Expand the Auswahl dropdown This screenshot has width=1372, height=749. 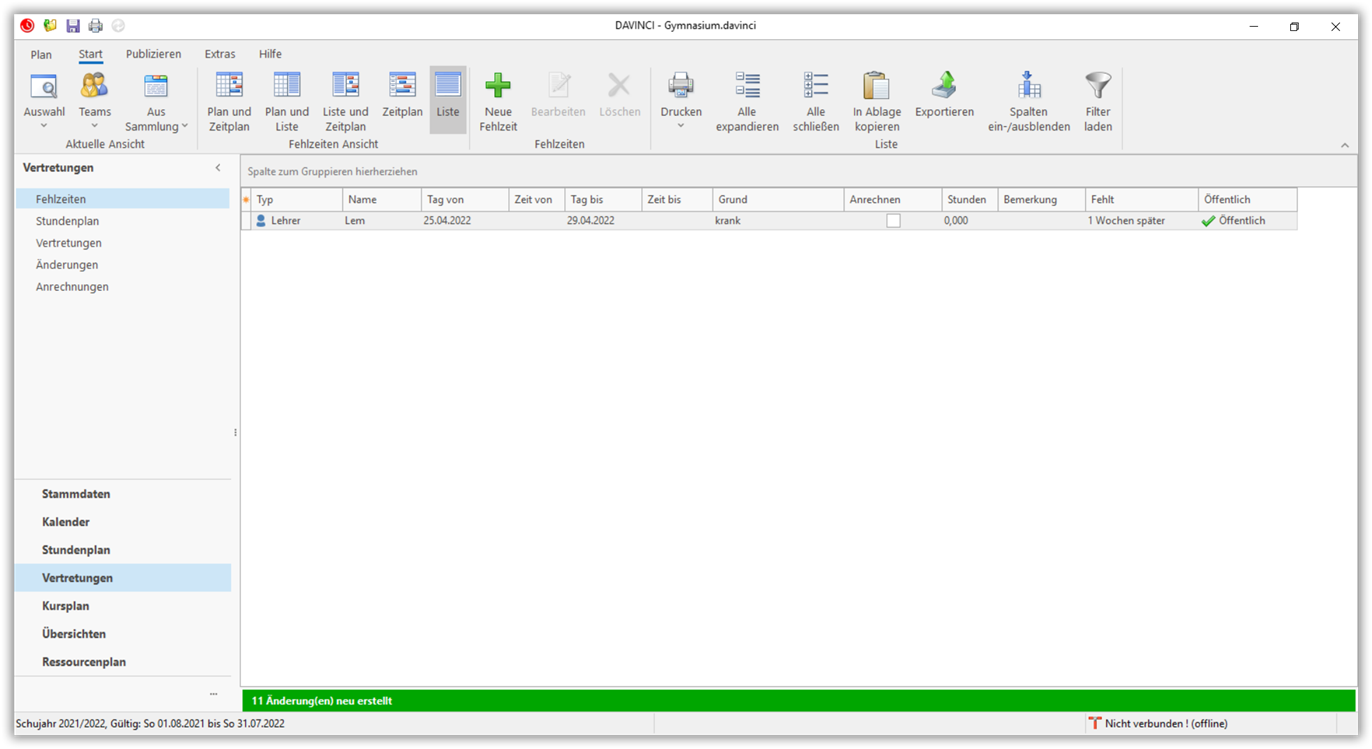tap(44, 126)
